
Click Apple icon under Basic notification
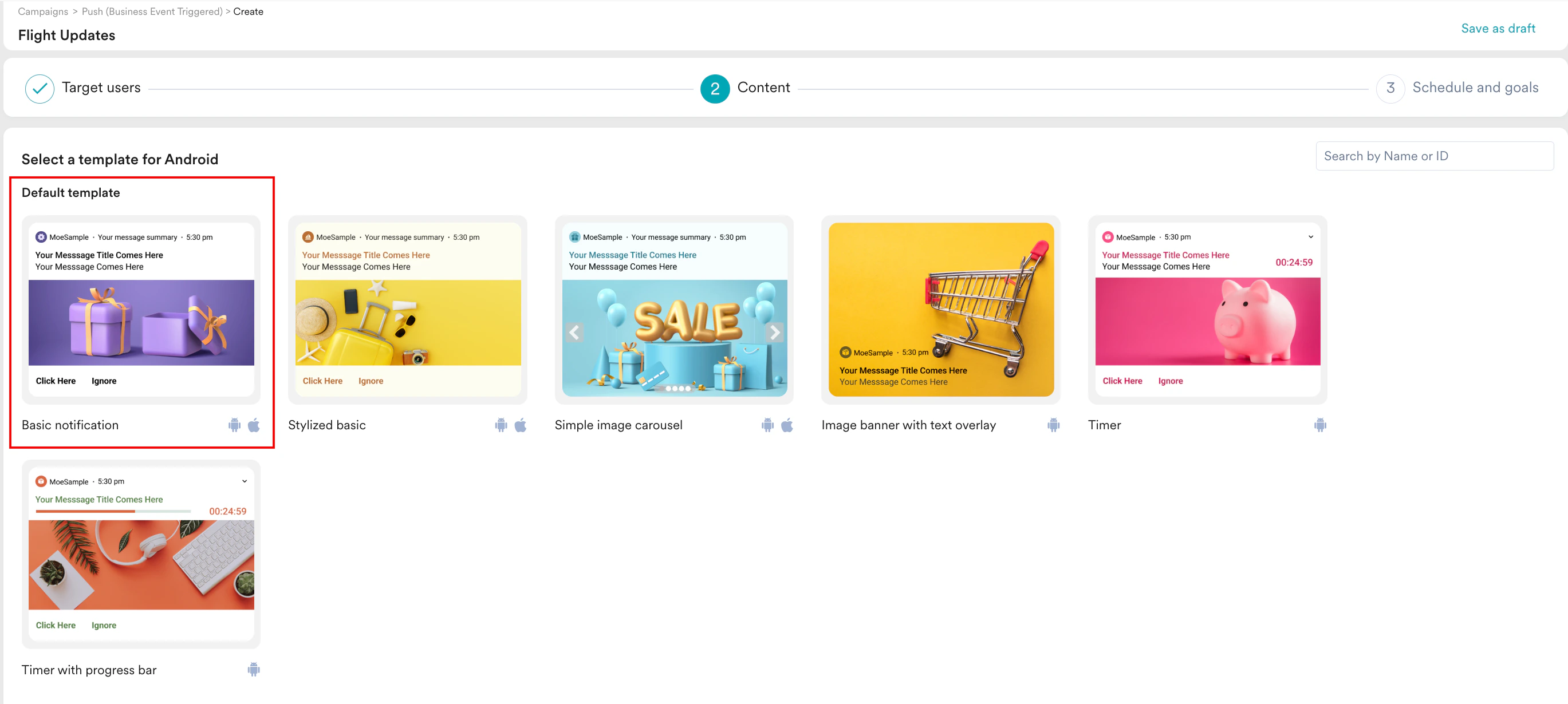(254, 425)
